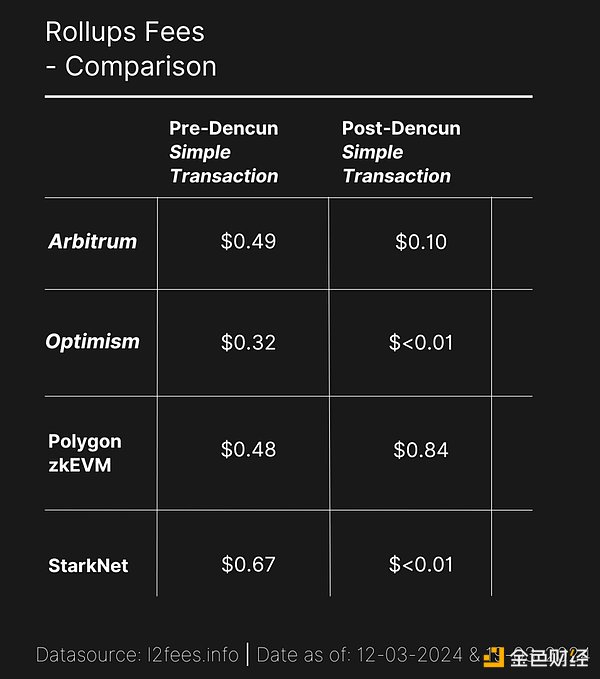Select the StarkNet row label
This screenshot has width=600, height=679.
click(x=88, y=565)
